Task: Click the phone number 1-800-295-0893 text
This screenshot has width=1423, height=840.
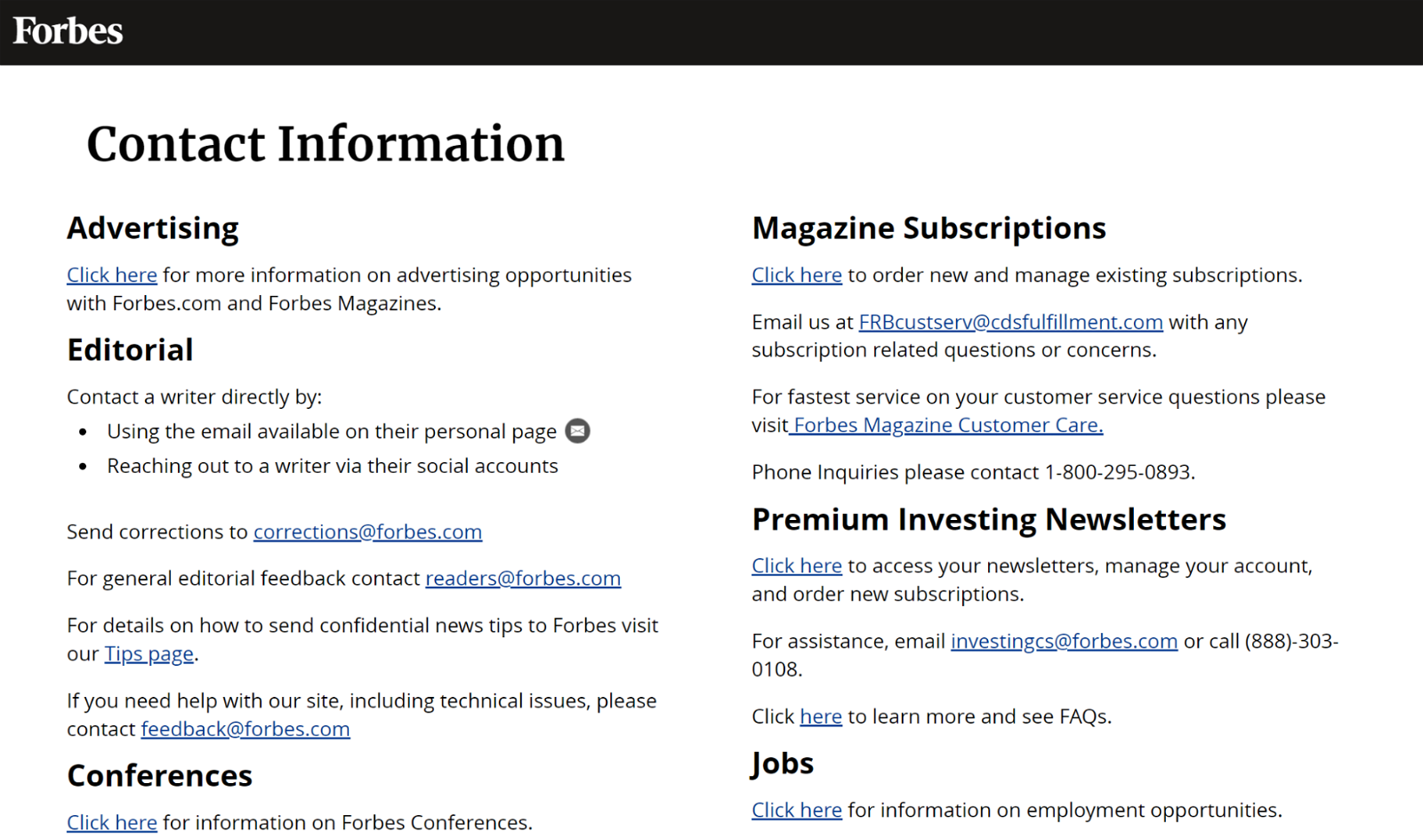Action: coord(1118,473)
